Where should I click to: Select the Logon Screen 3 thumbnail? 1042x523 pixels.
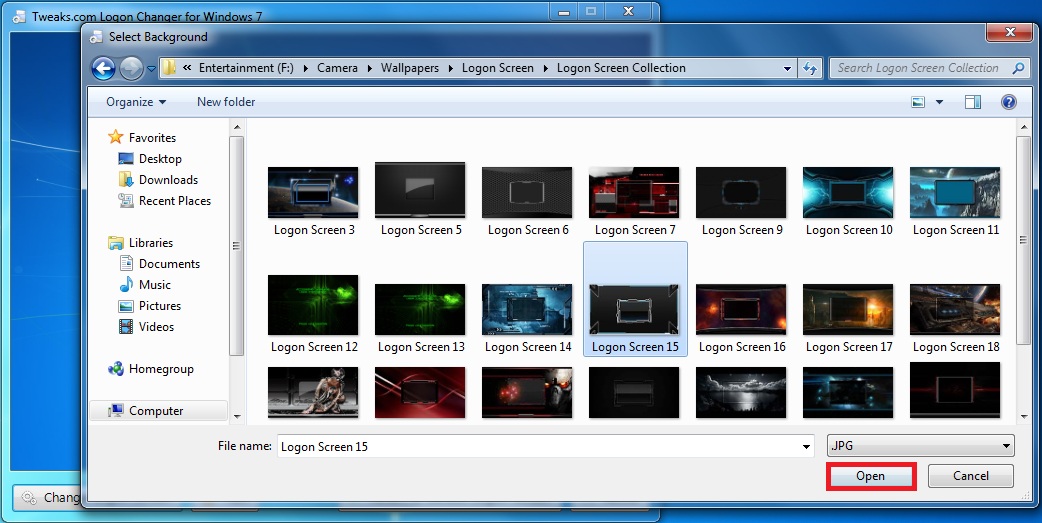click(313, 193)
